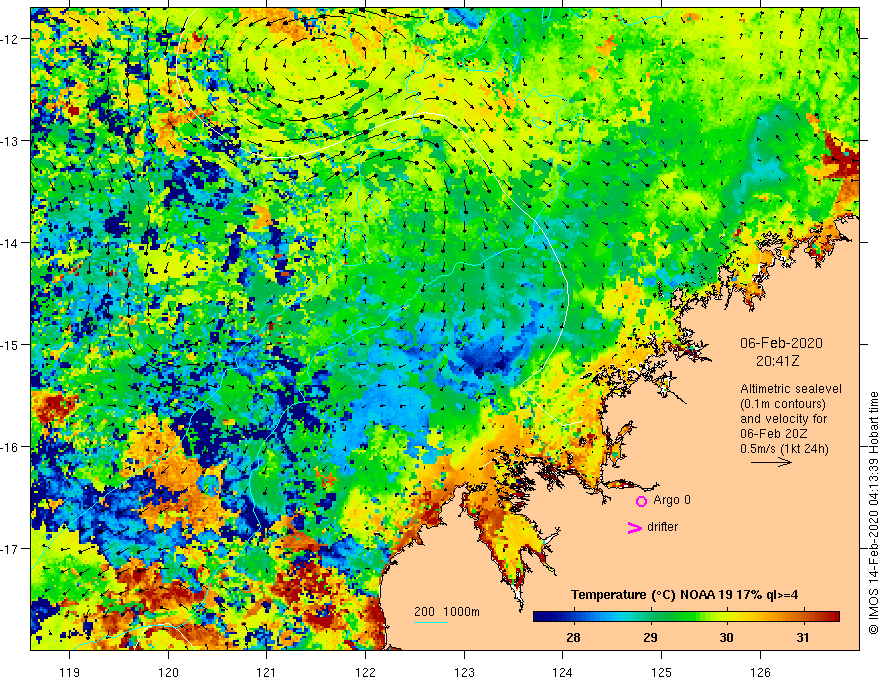Click the 28 label under color bar
Viewport: 880px width, 680px height.
tap(573, 637)
